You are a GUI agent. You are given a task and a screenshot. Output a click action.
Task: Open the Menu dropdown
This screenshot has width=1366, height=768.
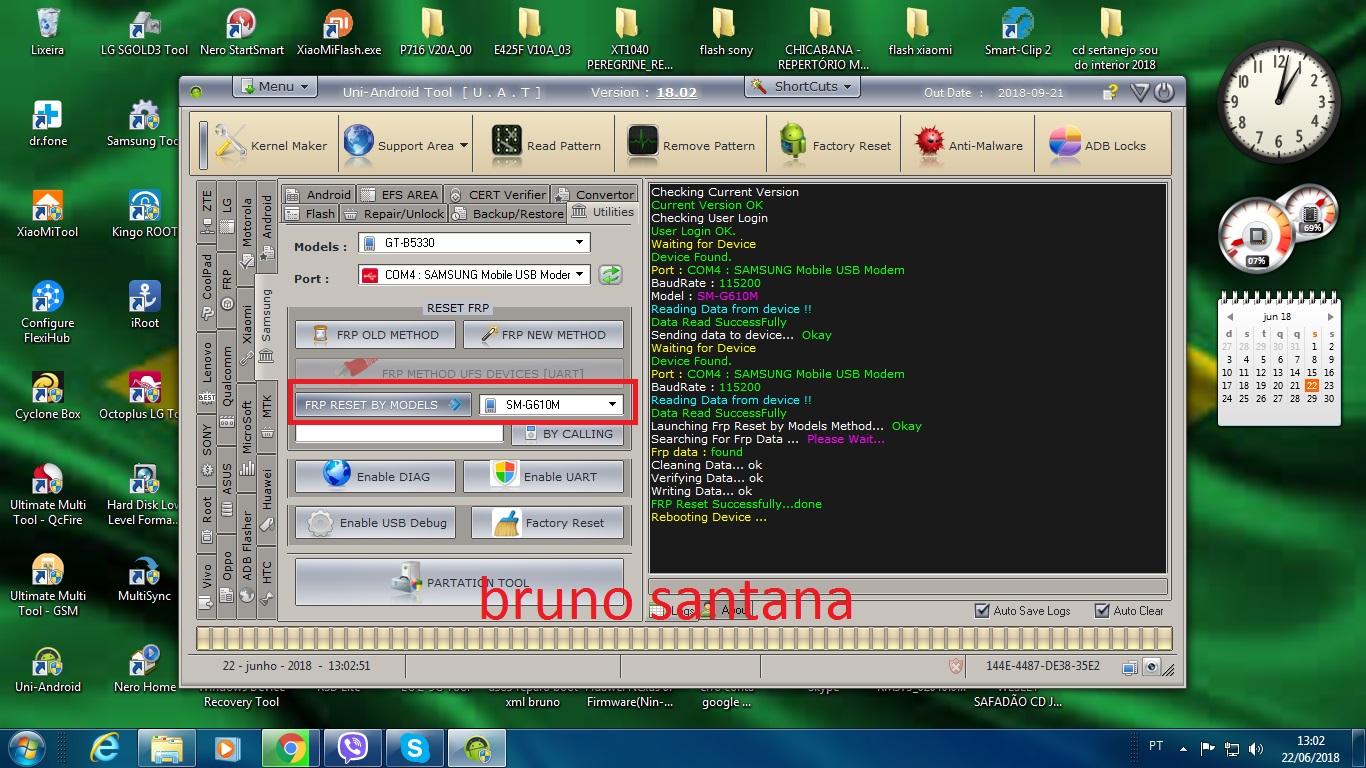click(274, 86)
